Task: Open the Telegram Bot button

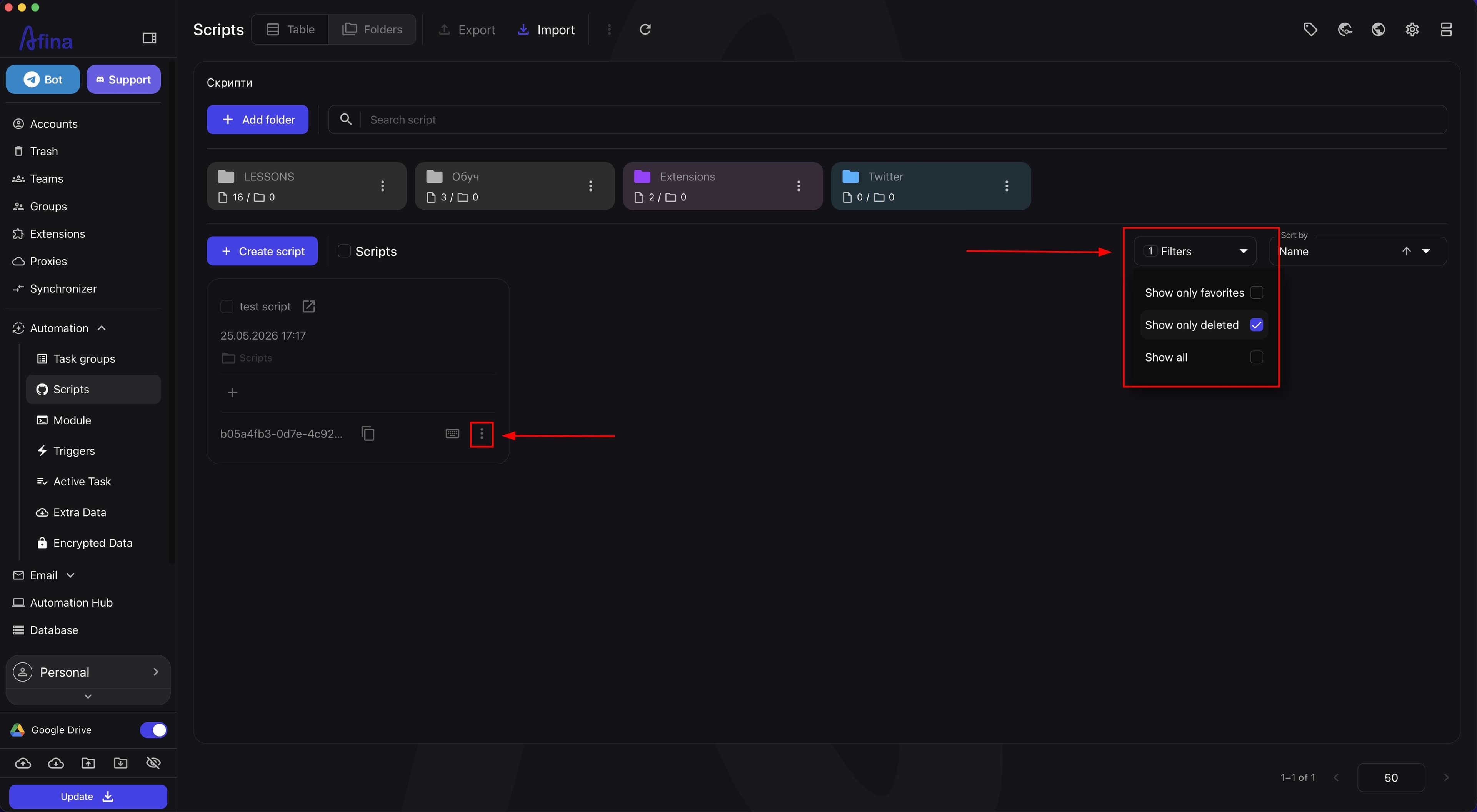Action: [43, 79]
